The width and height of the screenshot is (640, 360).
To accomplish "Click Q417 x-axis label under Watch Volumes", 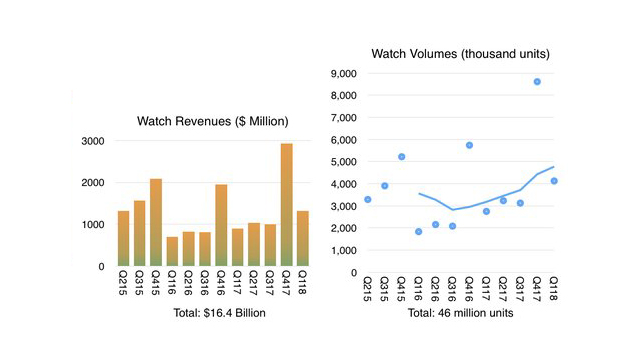I will point(537,289).
